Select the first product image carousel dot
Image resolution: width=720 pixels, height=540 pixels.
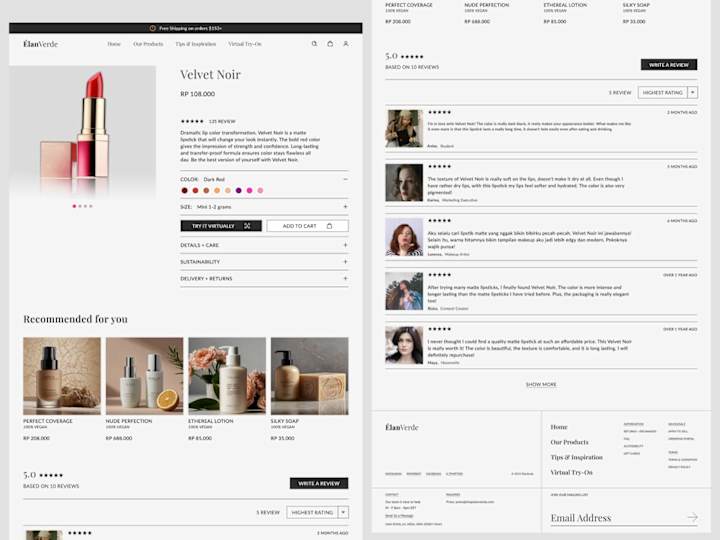click(x=74, y=206)
